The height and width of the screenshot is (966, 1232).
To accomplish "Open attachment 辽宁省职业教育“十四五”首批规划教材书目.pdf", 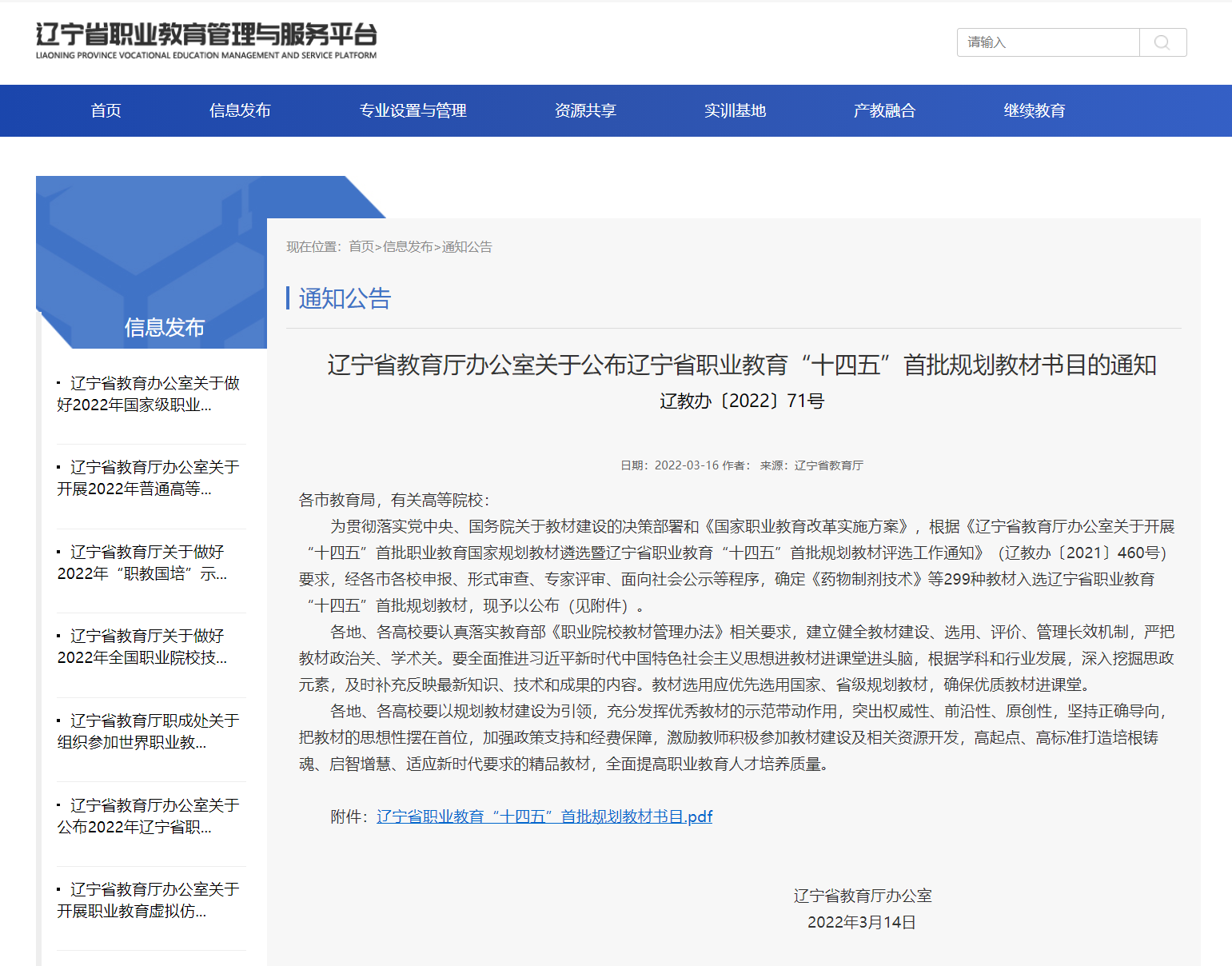I will click(544, 816).
